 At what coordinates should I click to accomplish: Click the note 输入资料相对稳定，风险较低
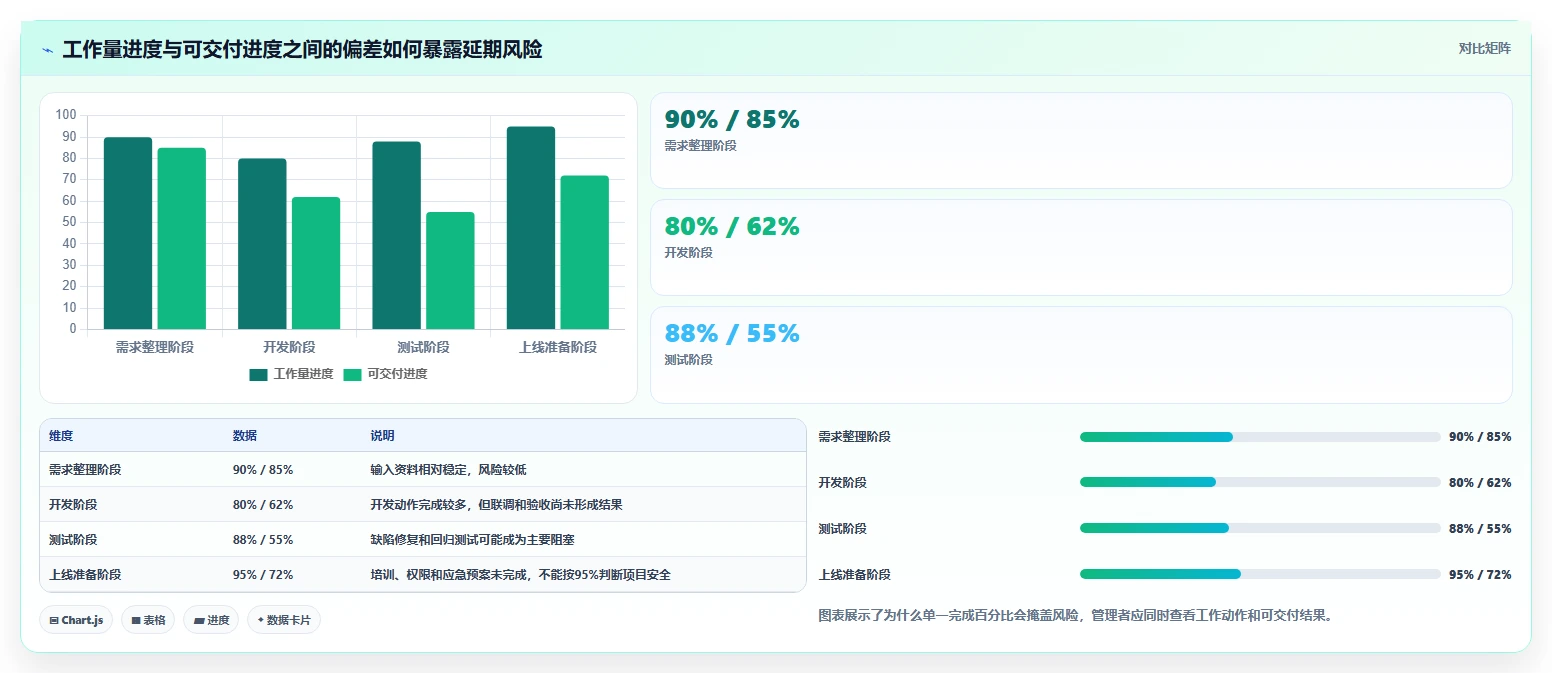[x=448, y=469]
